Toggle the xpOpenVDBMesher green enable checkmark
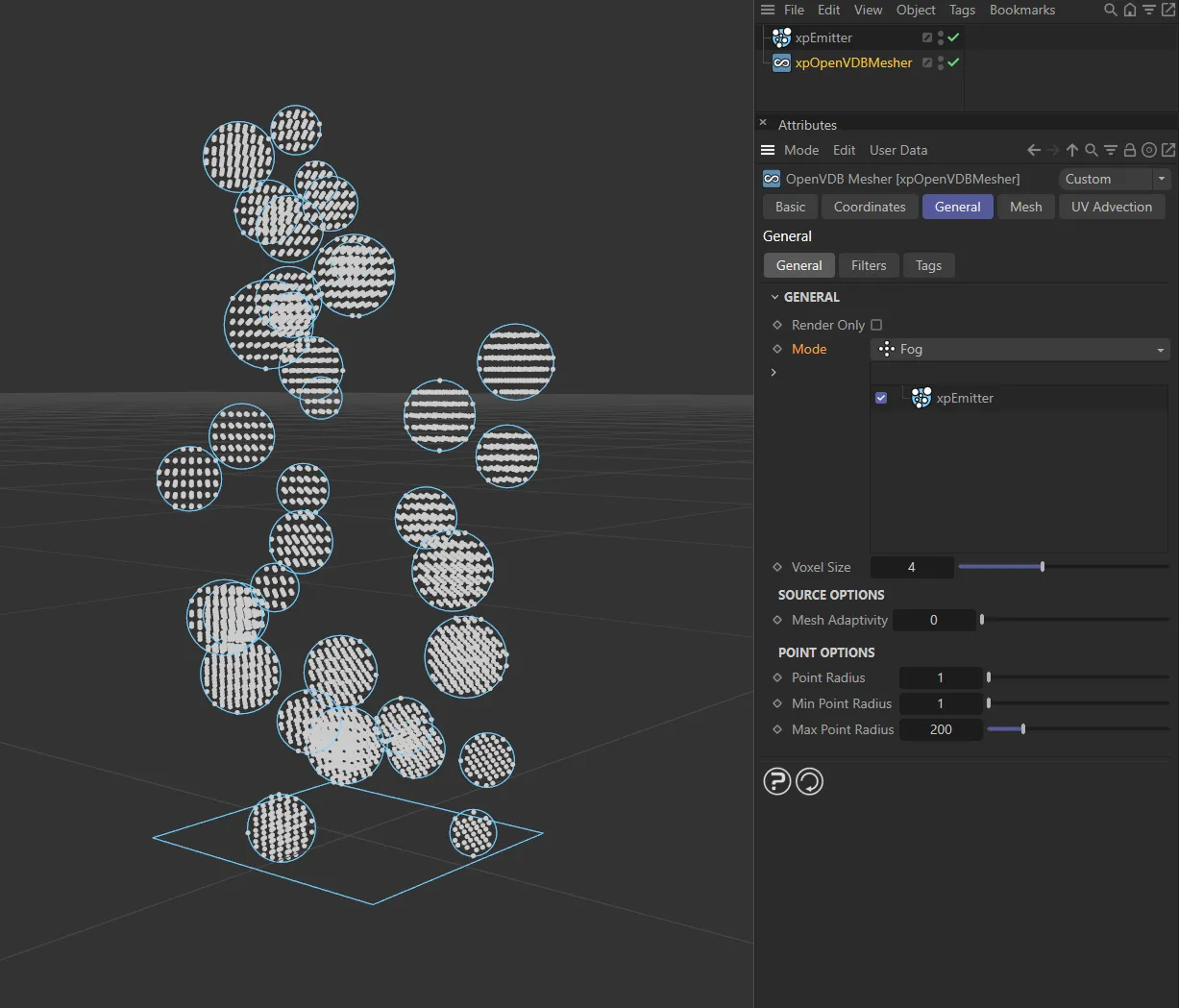Viewport: 1179px width, 1008px height. [953, 62]
